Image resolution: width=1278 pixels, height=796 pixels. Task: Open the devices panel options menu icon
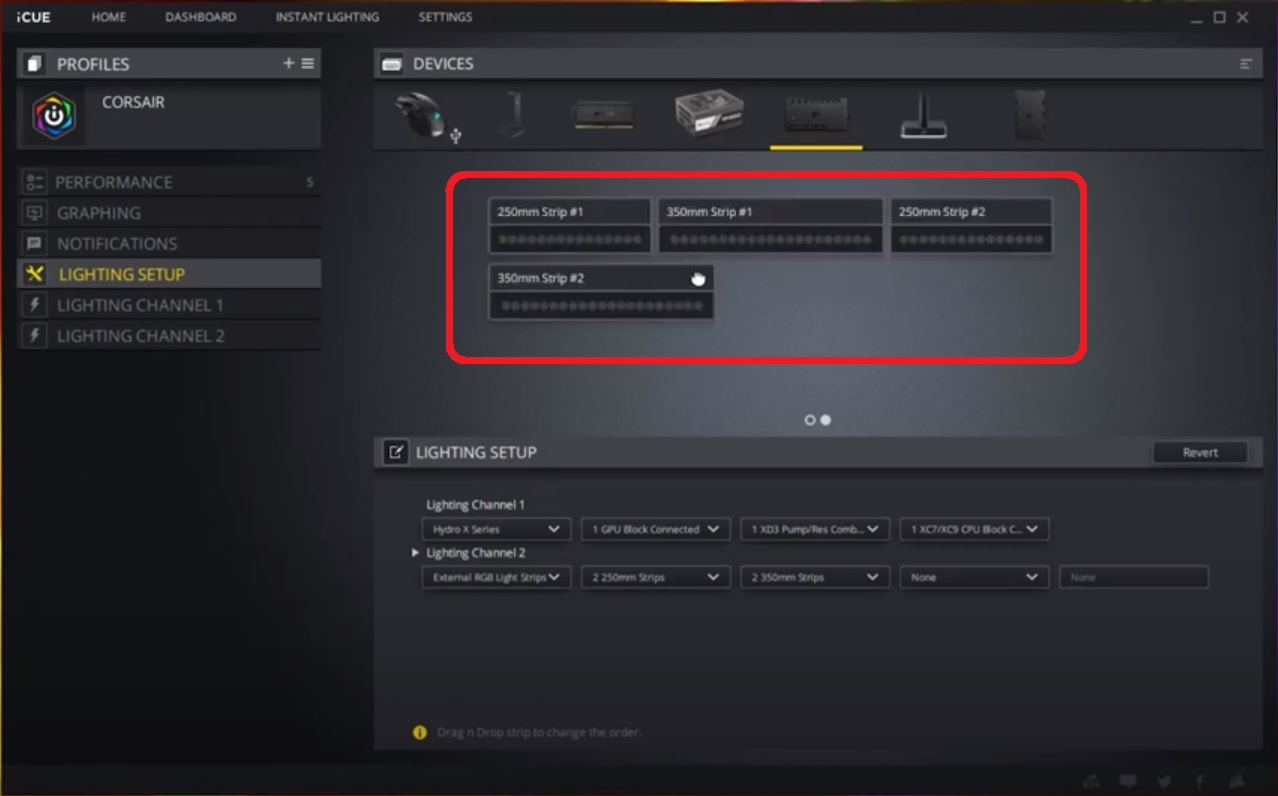click(1246, 64)
